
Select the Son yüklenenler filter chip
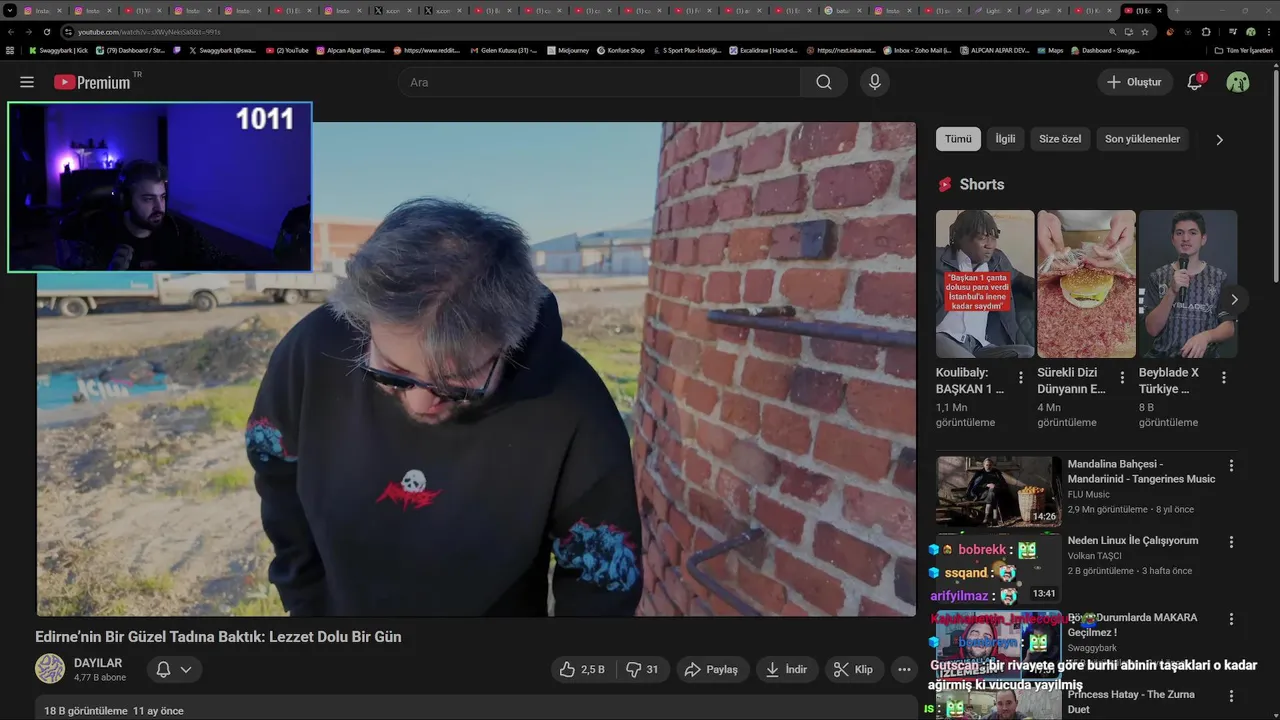1142,139
